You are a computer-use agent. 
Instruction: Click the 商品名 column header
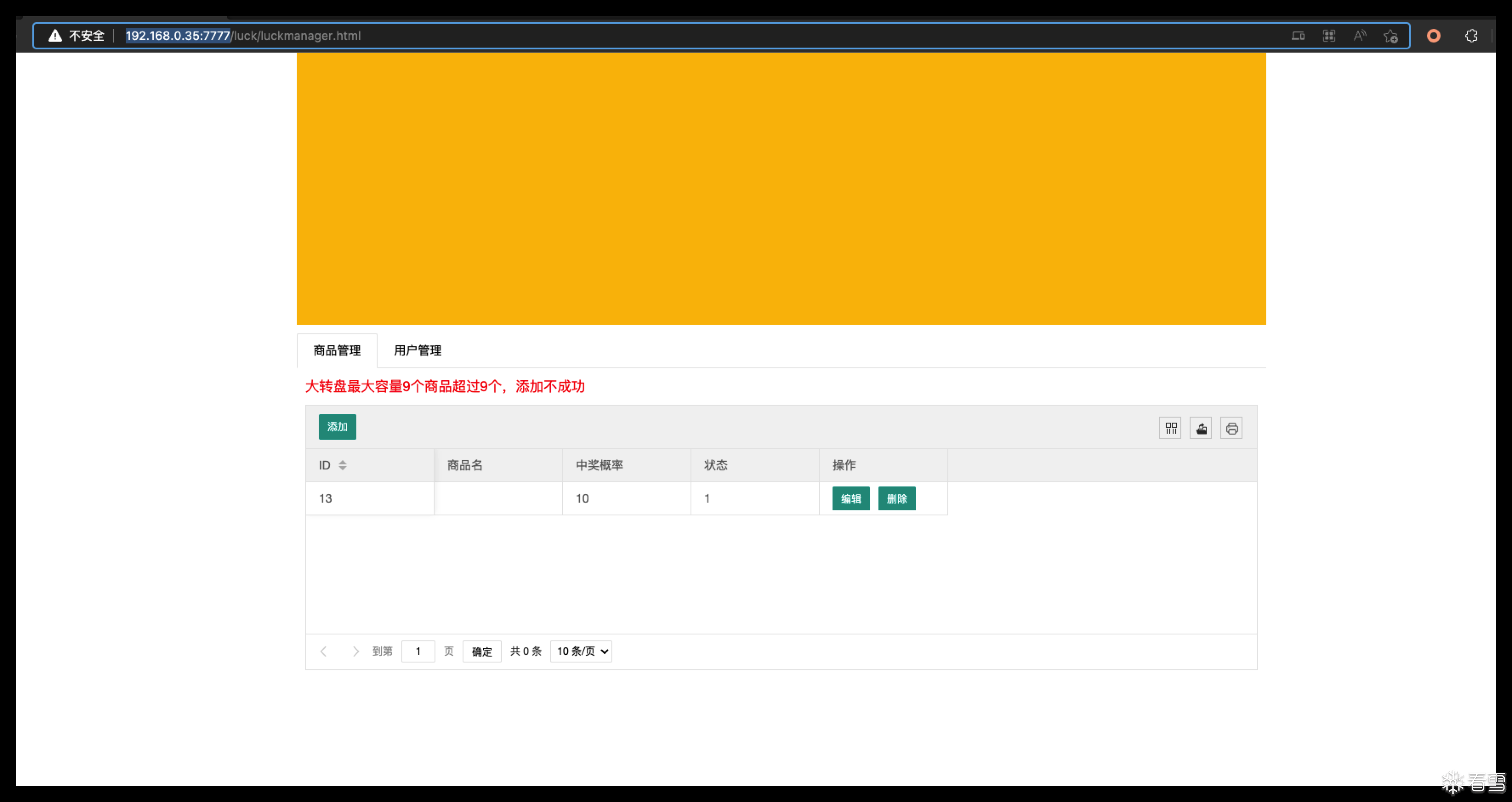pyautogui.click(x=498, y=465)
